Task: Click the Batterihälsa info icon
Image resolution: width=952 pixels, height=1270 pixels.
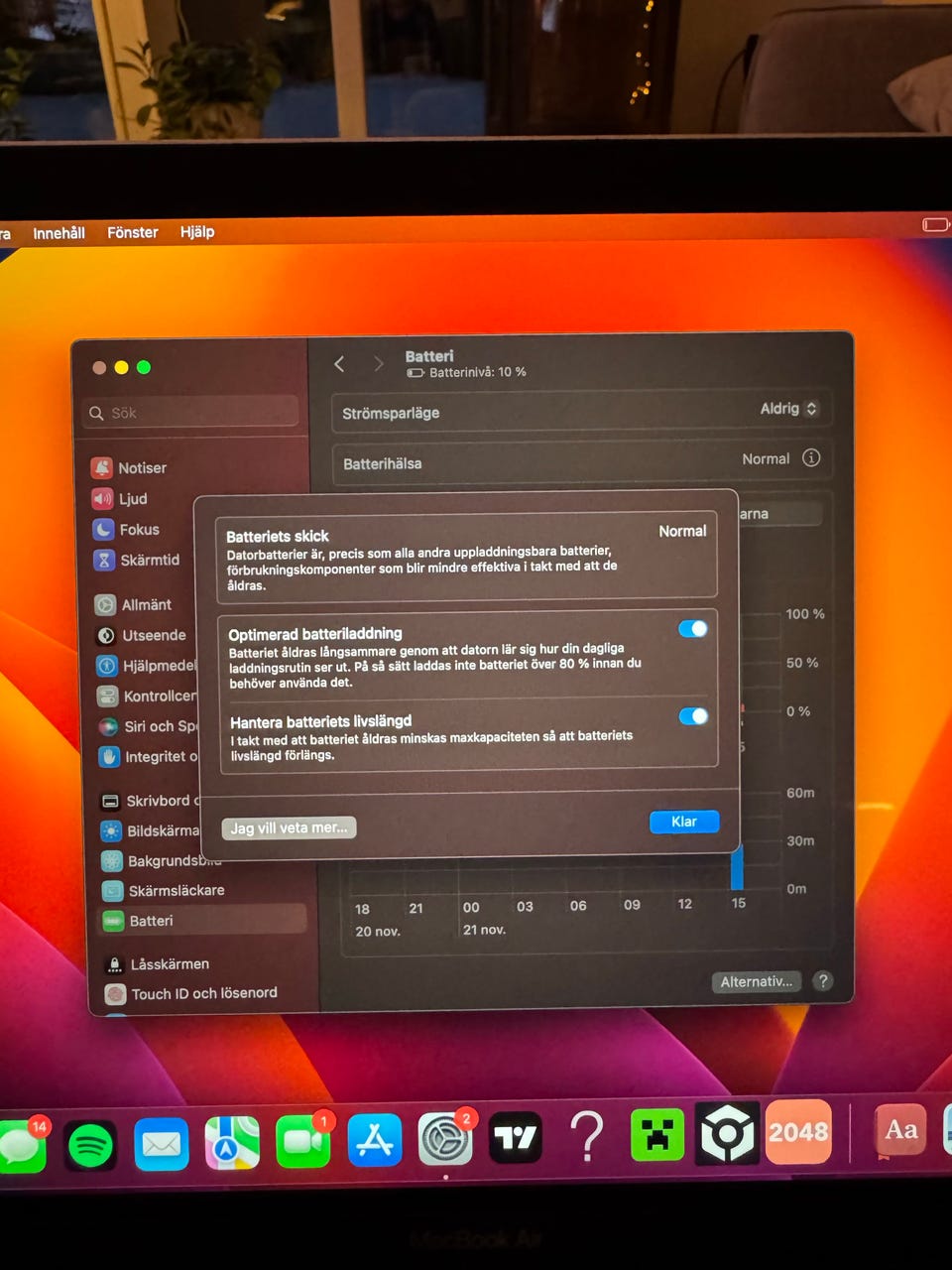Action: point(811,457)
